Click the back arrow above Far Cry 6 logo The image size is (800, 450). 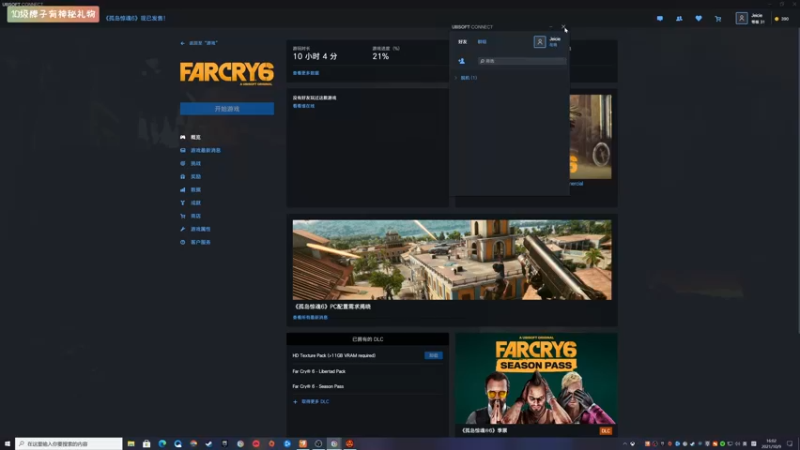click(182, 43)
